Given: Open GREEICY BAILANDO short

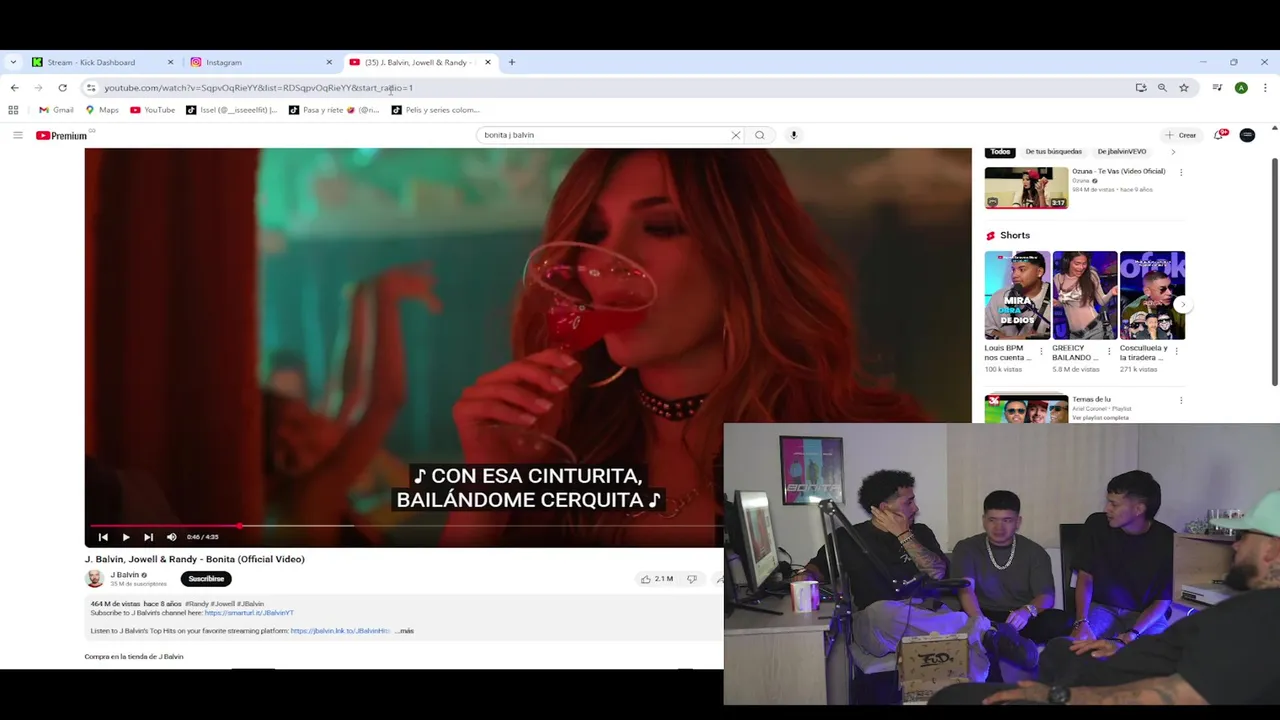Looking at the screenshot, I should [1084, 295].
